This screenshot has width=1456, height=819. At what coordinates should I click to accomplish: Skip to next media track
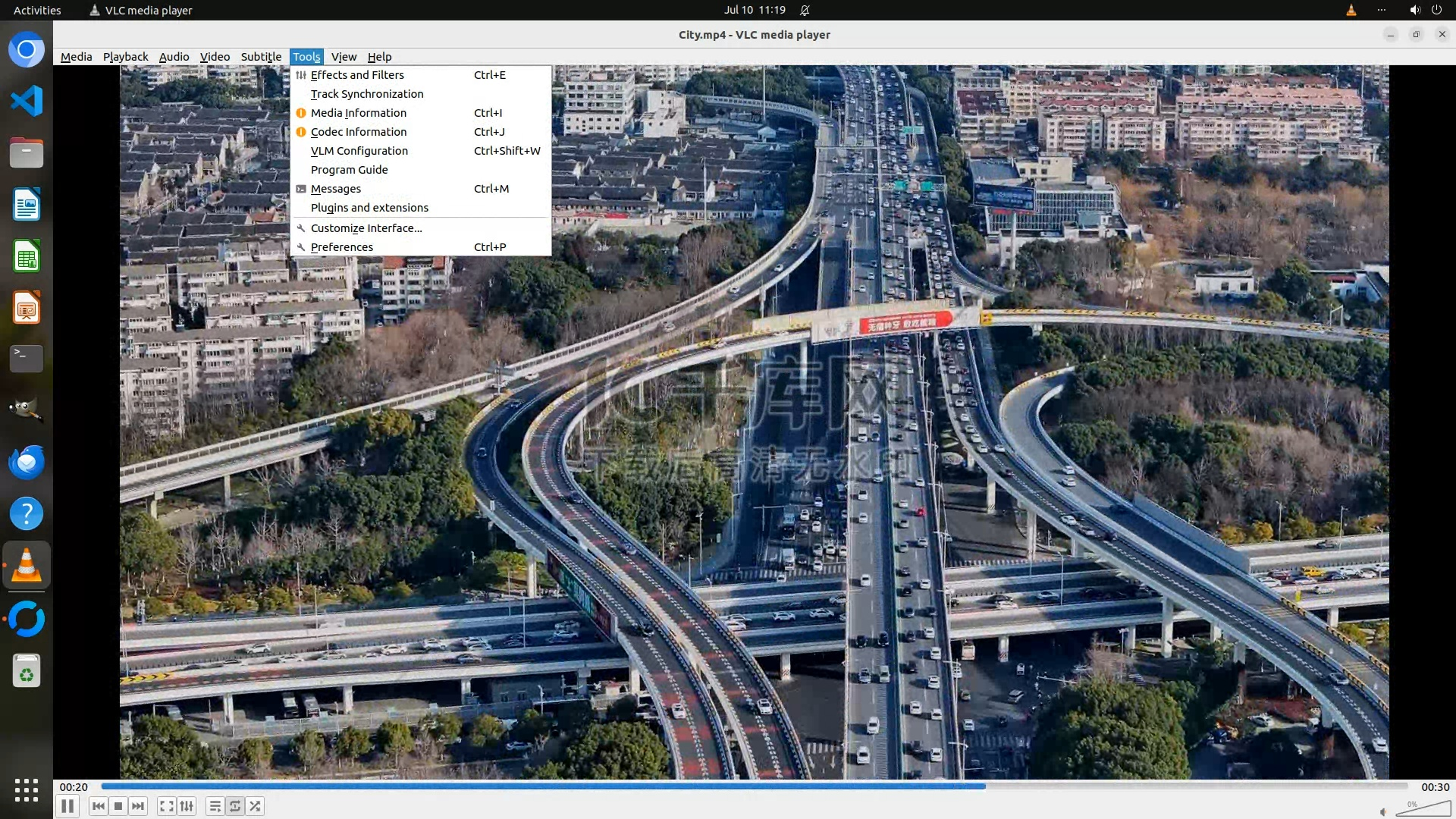tap(138, 806)
